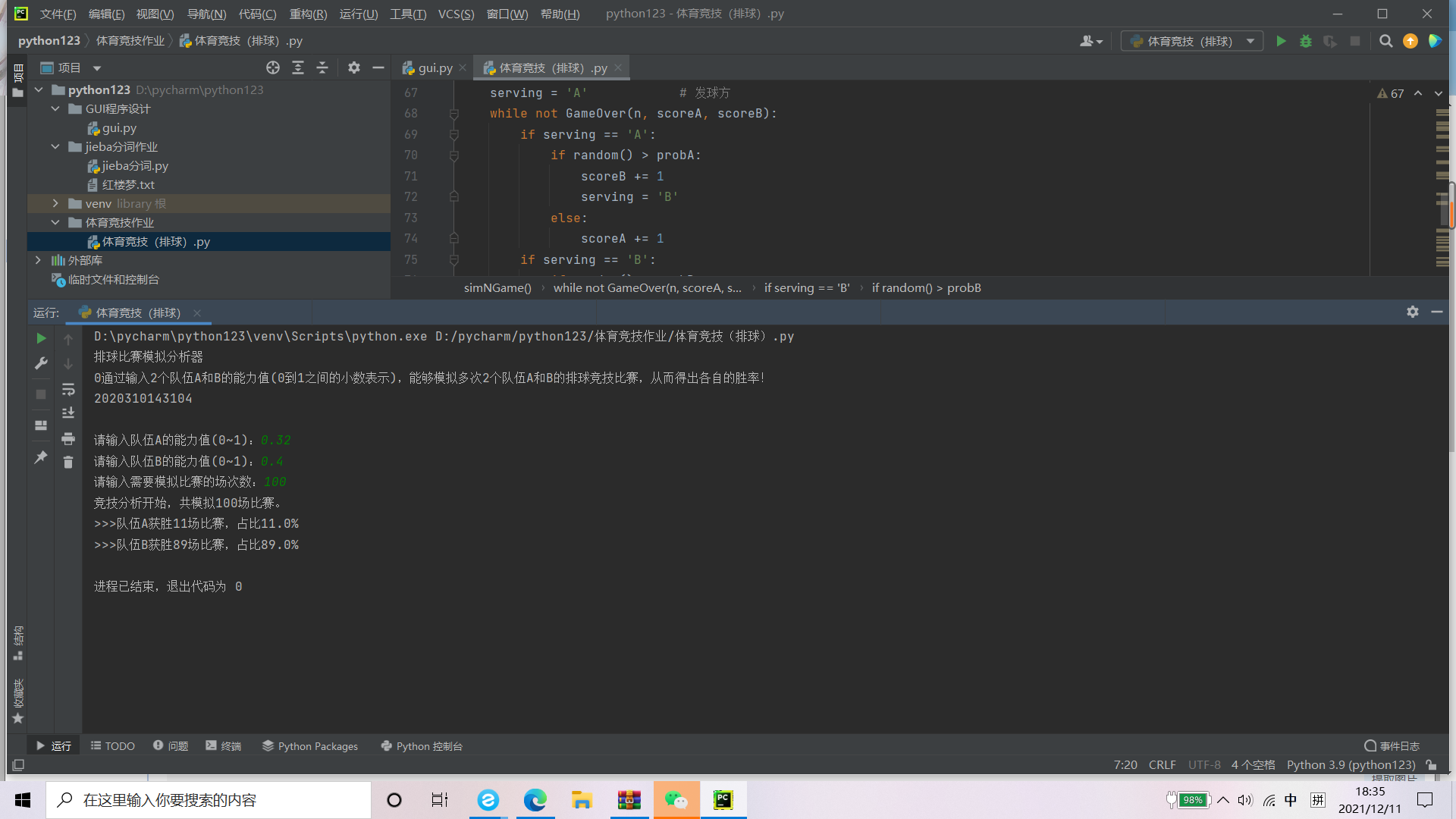Click locate-file target icon in Project panel
The width and height of the screenshot is (1456, 819).
(273, 67)
